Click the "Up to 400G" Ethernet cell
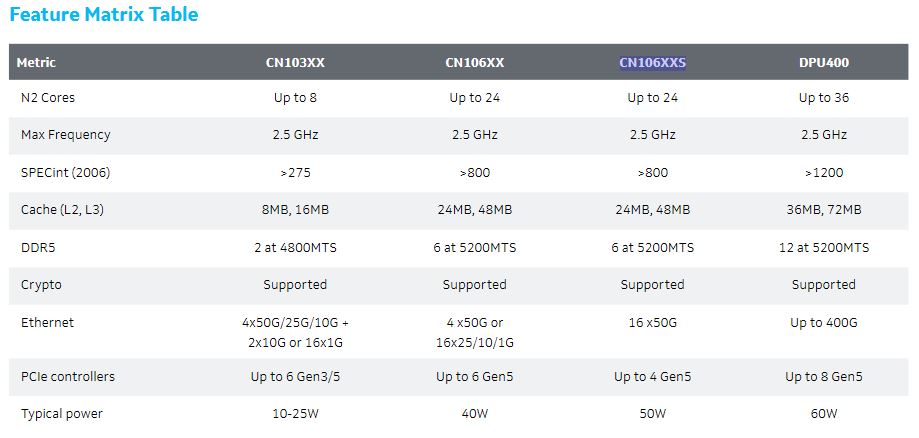The width and height of the screenshot is (919, 438). point(823,322)
